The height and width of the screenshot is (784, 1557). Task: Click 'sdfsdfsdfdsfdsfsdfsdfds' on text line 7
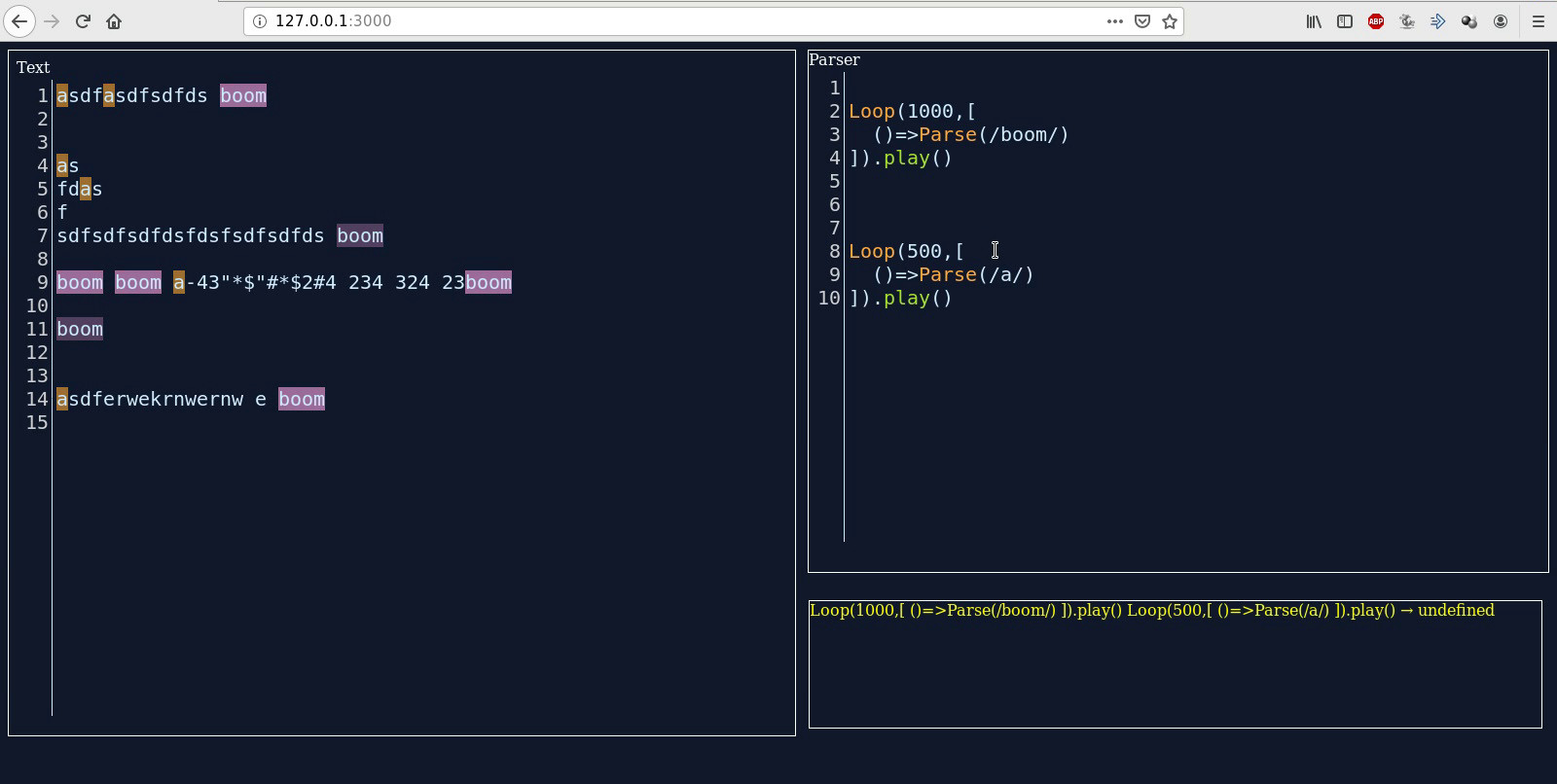pyautogui.click(x=191, y=235)
